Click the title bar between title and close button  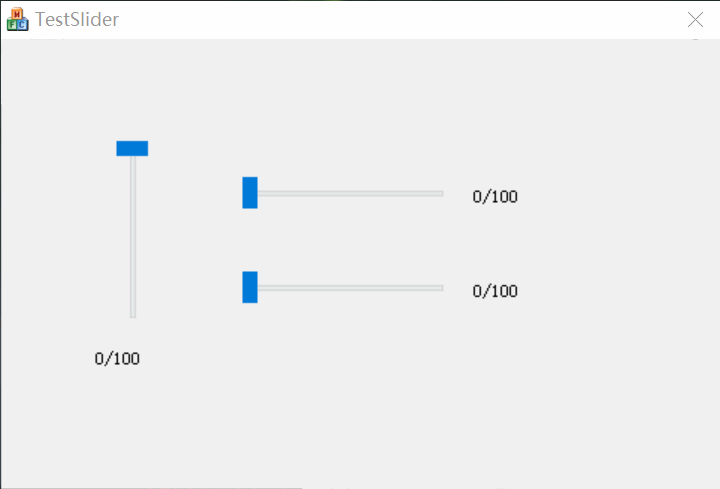(x=400, y=19)
